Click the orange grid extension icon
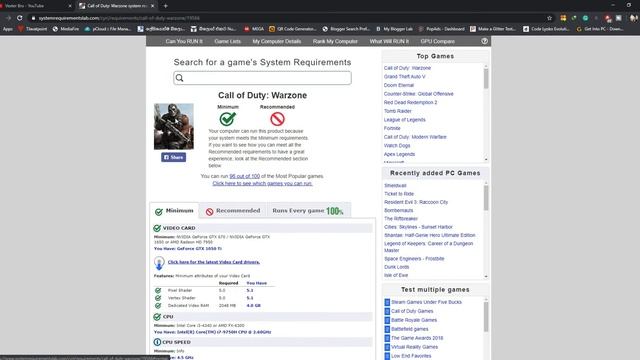Screen dimensions: 640x360 563,18
